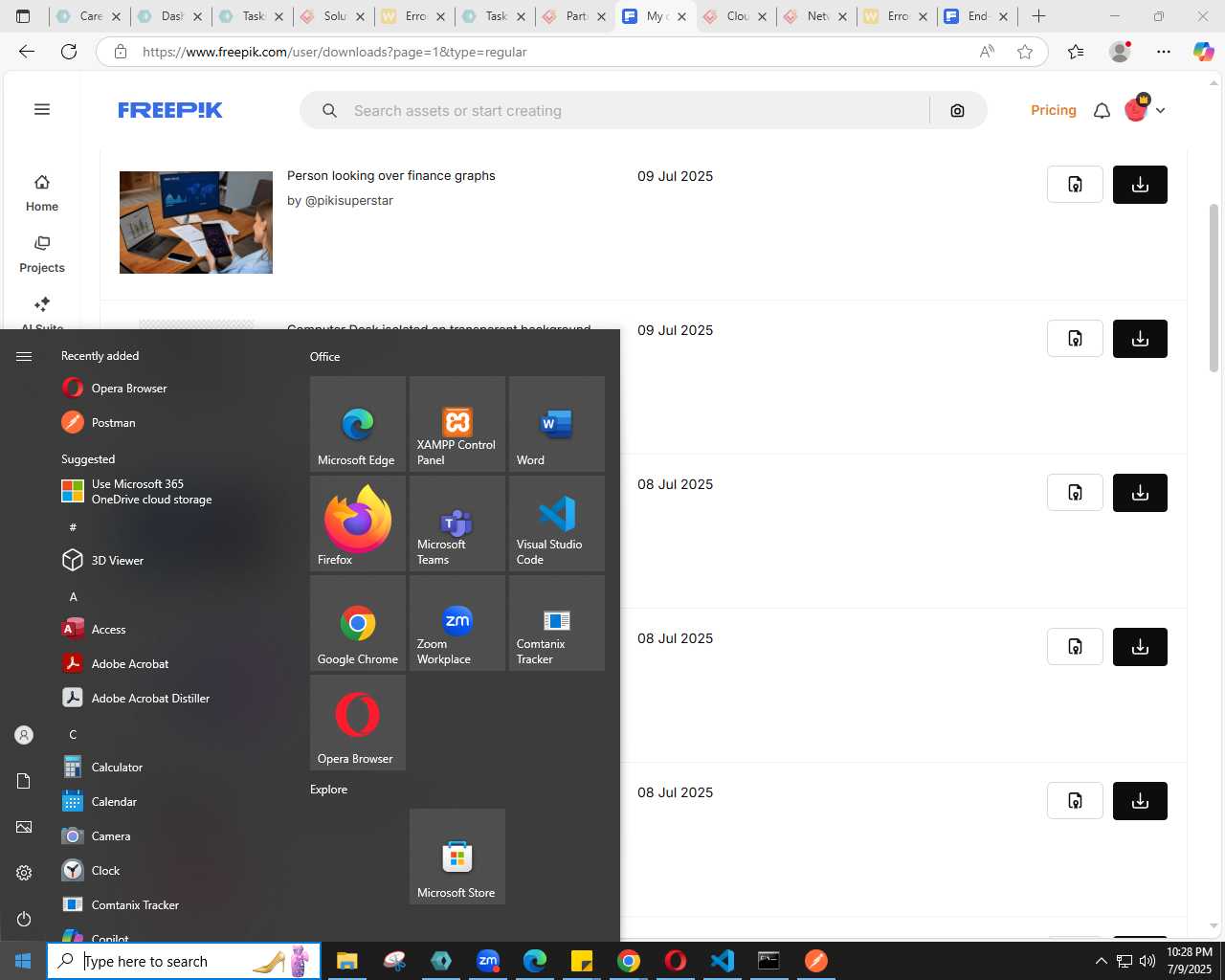Open Person looking over finance graphs thumbnail
The height and width of the screenshot is (980, 1225).
click(196, 222)
